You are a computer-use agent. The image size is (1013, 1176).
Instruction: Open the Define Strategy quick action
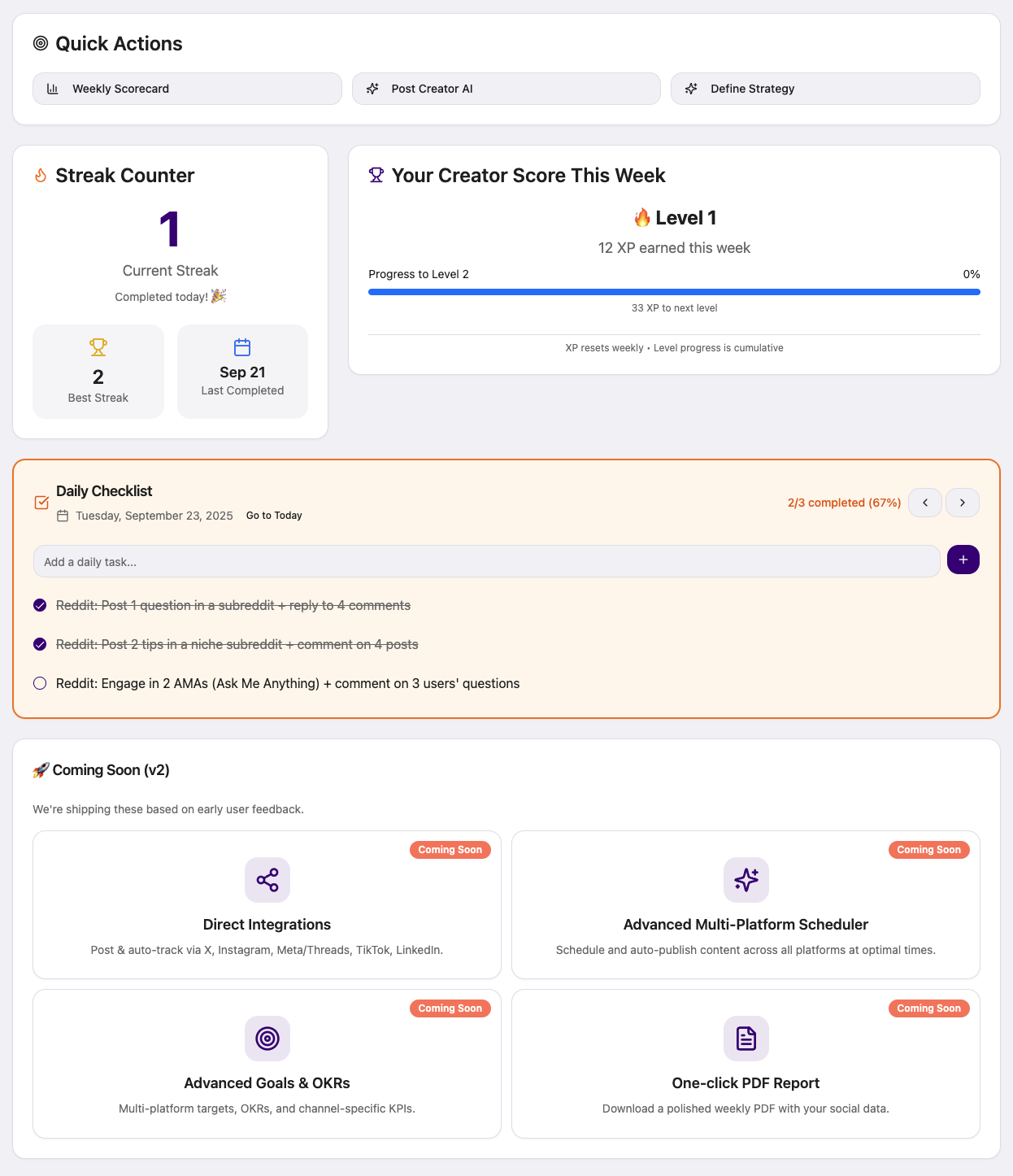pos(825,89)
